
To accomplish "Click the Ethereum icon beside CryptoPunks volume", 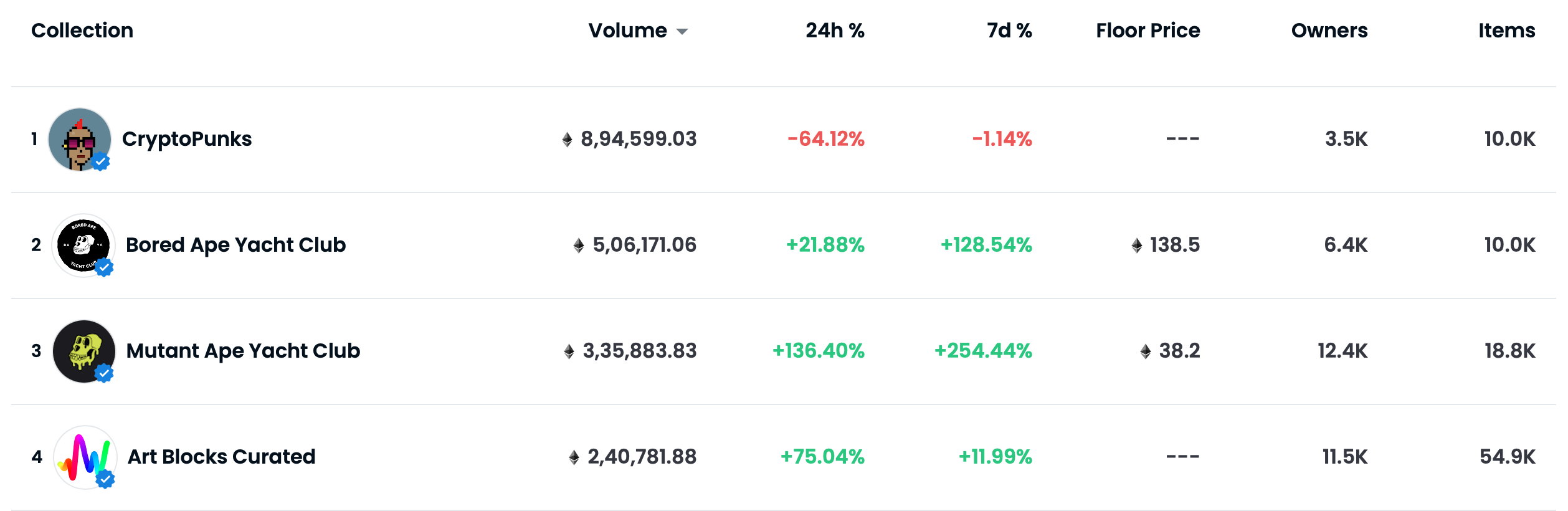I will [x=567, y=140].
